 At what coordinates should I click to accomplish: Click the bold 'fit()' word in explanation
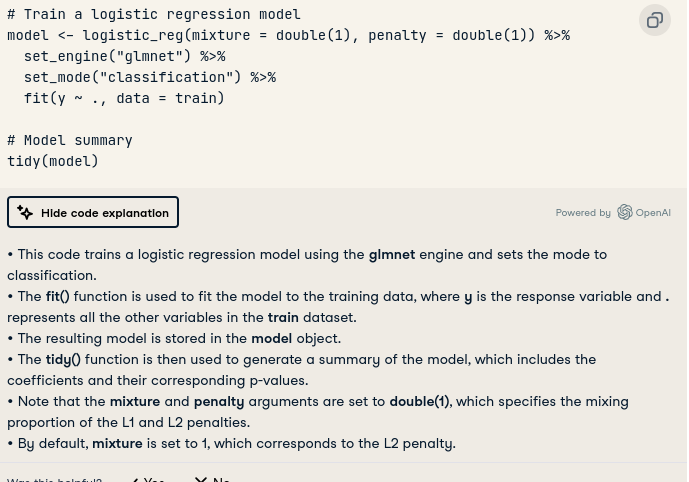click(x=58, y=297)
